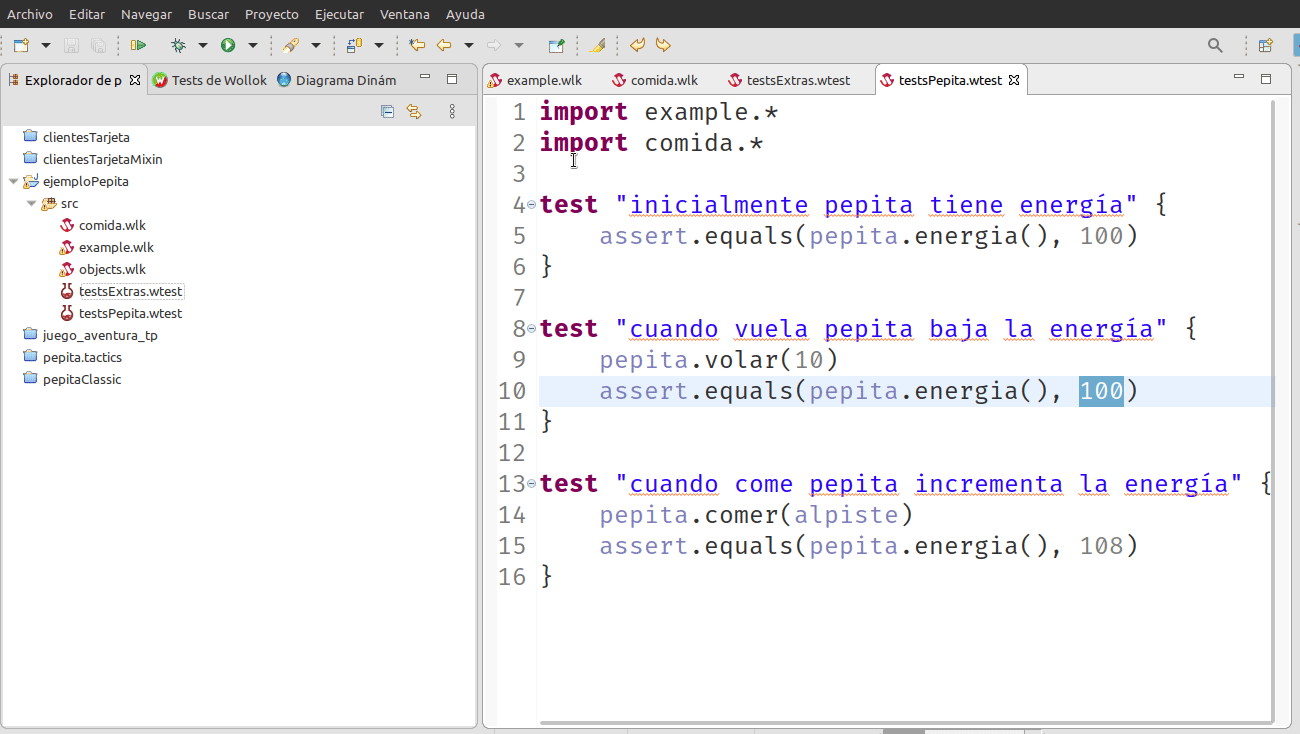Switch to the comida.wlk editor tab

pos(655,80)
